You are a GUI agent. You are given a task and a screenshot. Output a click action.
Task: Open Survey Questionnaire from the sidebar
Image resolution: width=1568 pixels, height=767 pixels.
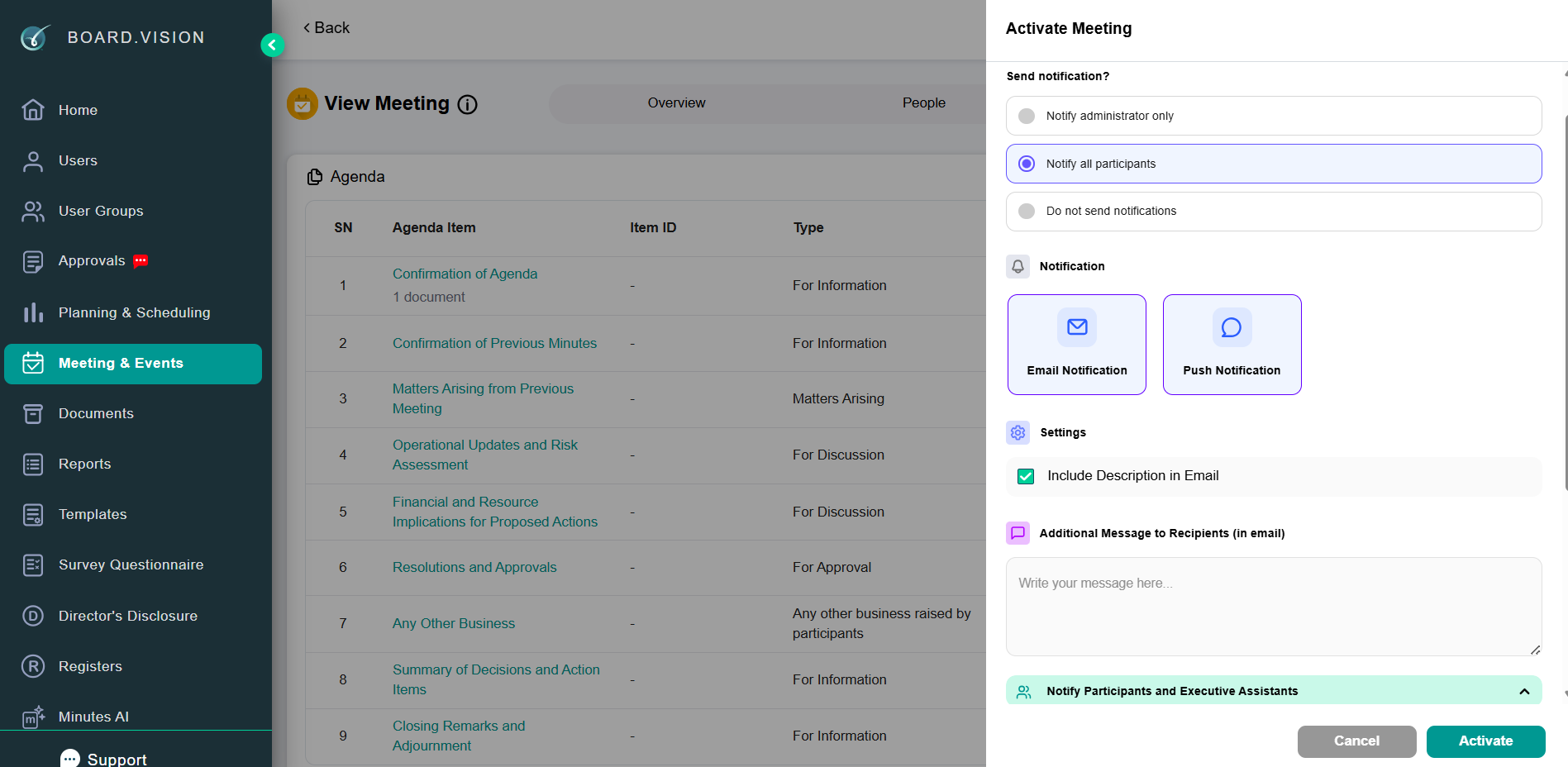(x=131, y=565)
